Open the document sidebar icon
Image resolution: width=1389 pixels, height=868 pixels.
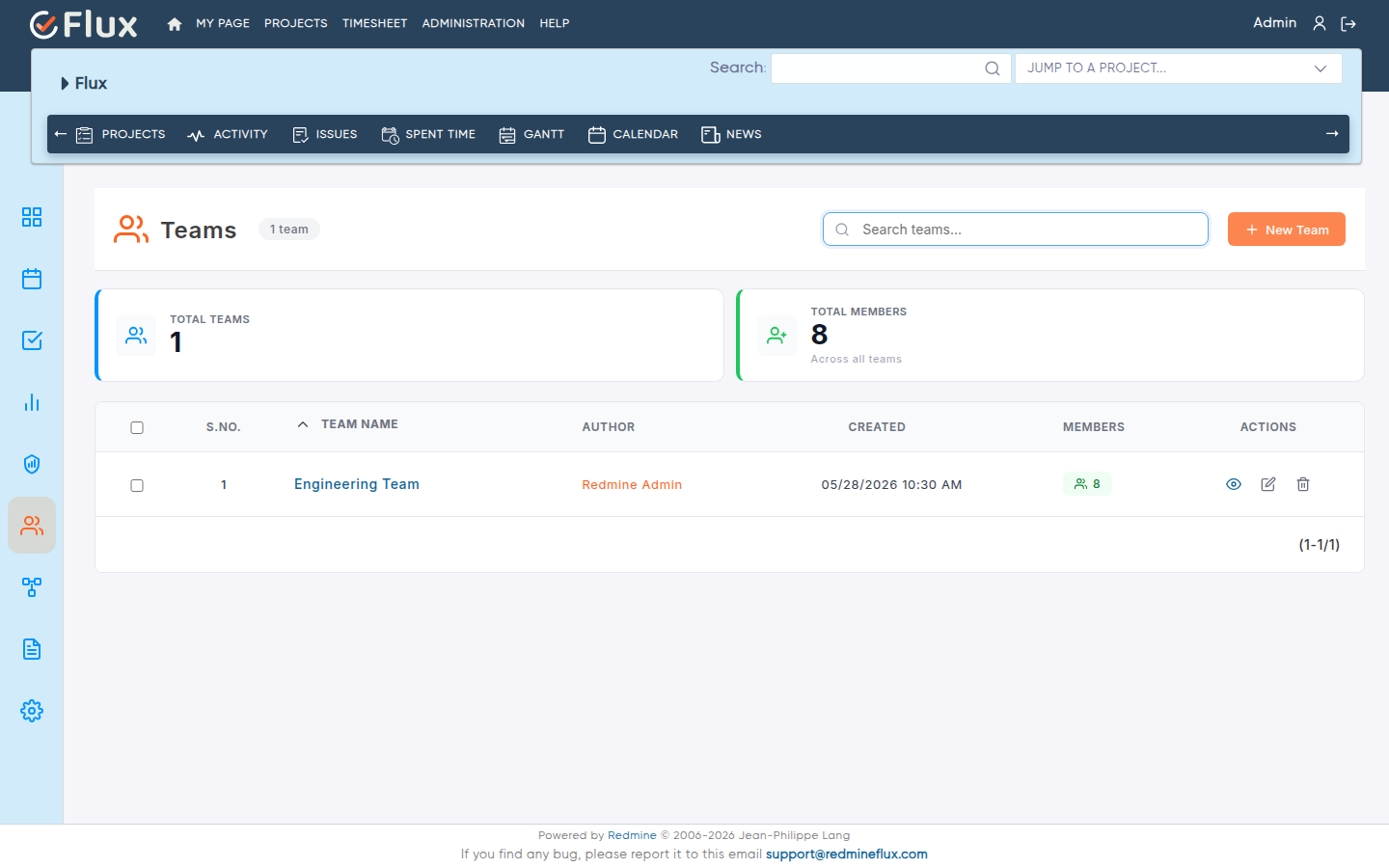(32, 649)
